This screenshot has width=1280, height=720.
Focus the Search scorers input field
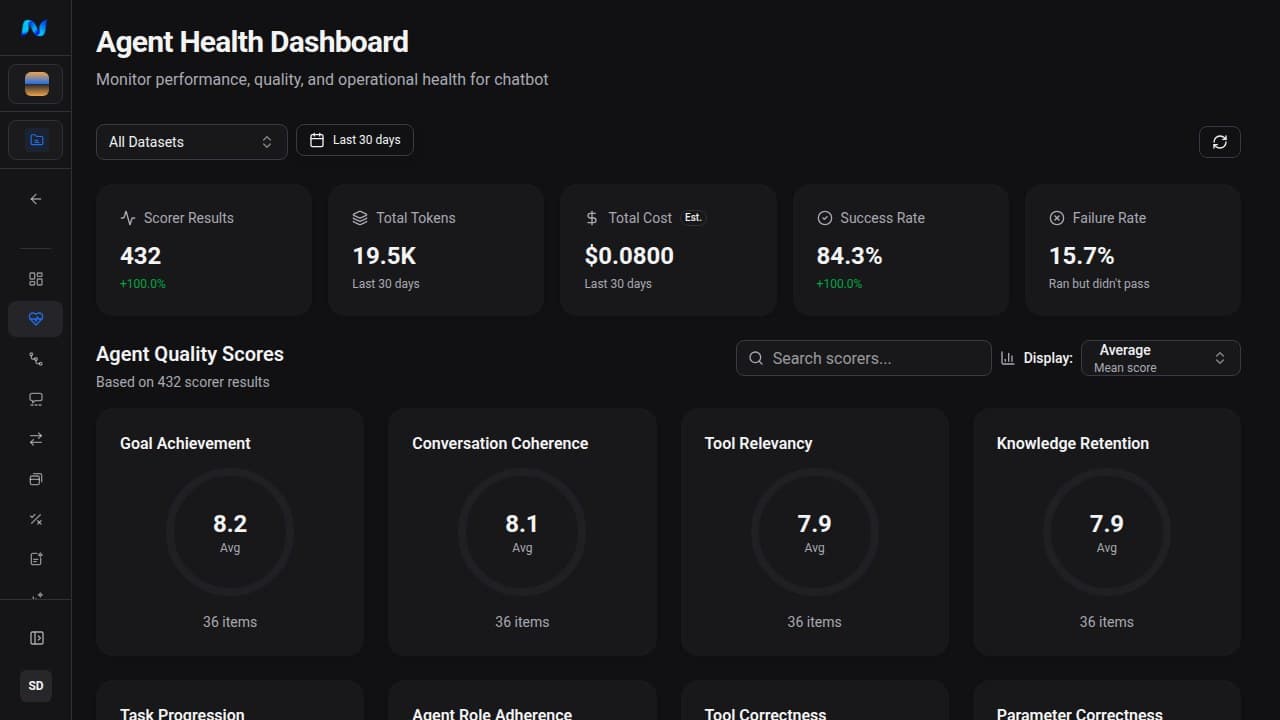tap(864, 358)
